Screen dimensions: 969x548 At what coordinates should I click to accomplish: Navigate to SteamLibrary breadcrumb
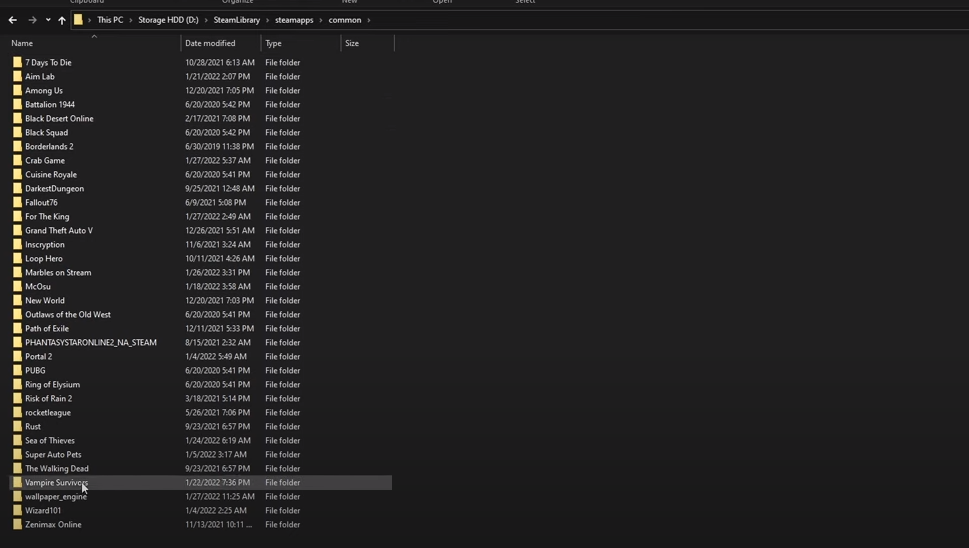tap(237, 20)
